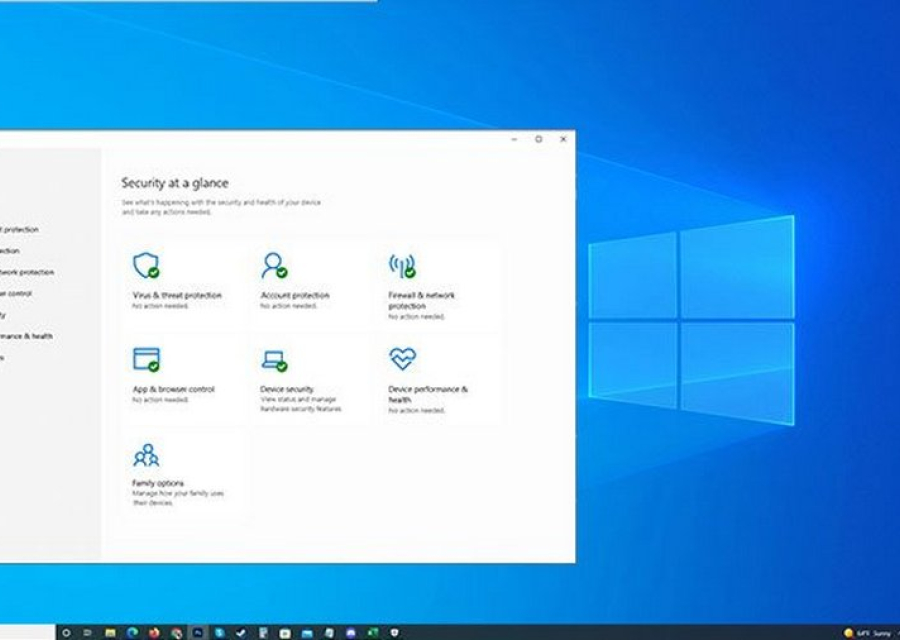The height and width of the screenshot is (640, 900).
Task: Select the performance & health sidebar item
Action: coord(27,336)
